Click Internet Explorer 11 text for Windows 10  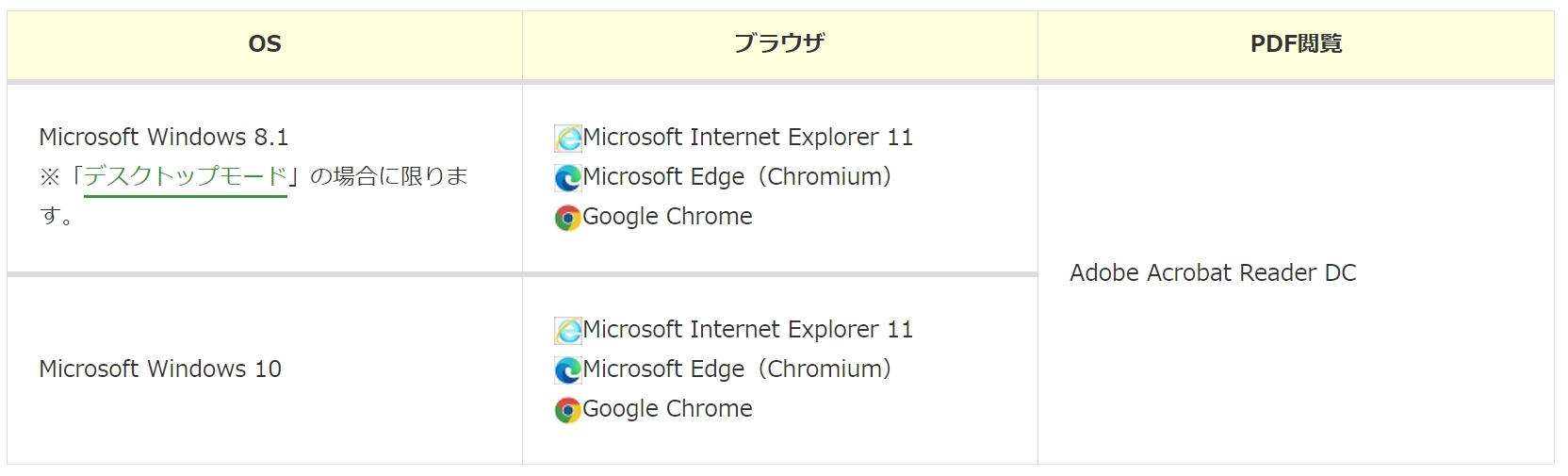click(x=748, y=330)
